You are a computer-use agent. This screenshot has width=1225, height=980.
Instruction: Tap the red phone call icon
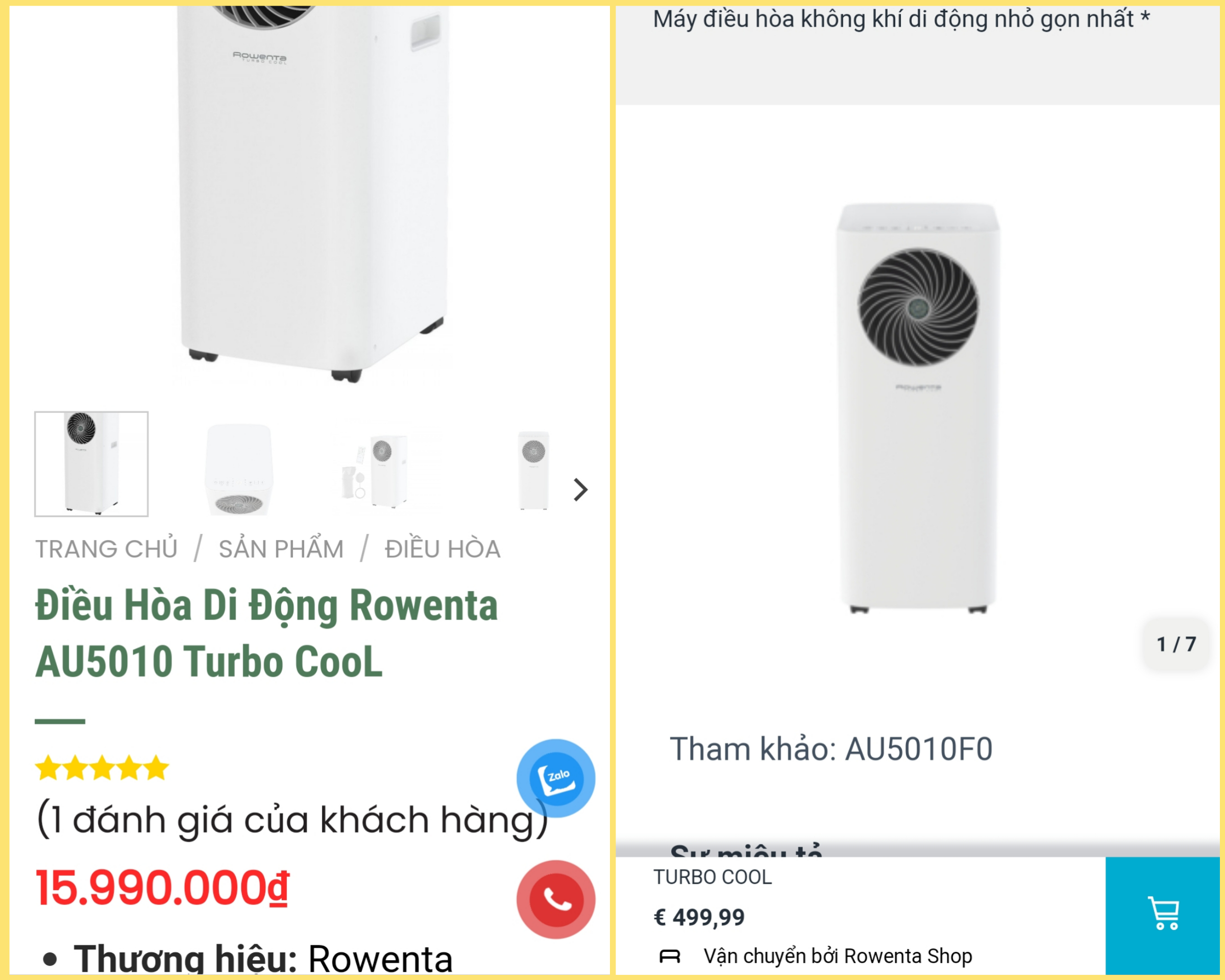[x=556, y=899]
